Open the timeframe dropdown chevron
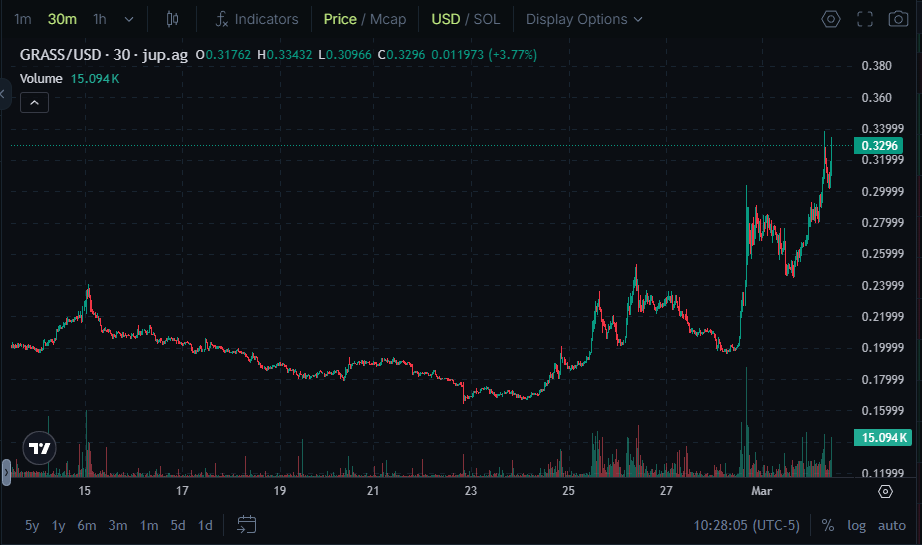The image size is (922, 545). click(x=129, y=19)
